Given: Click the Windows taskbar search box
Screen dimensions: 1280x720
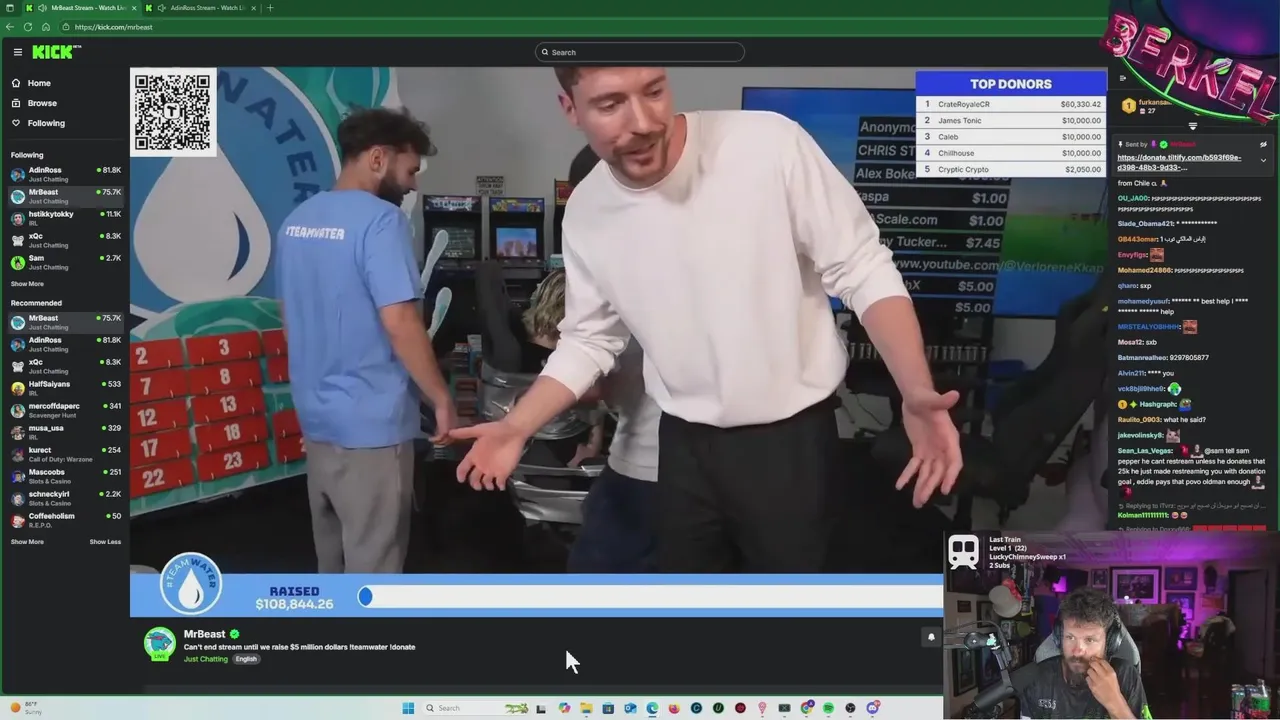Looking at the screenshot, I should tap(477, 708).
